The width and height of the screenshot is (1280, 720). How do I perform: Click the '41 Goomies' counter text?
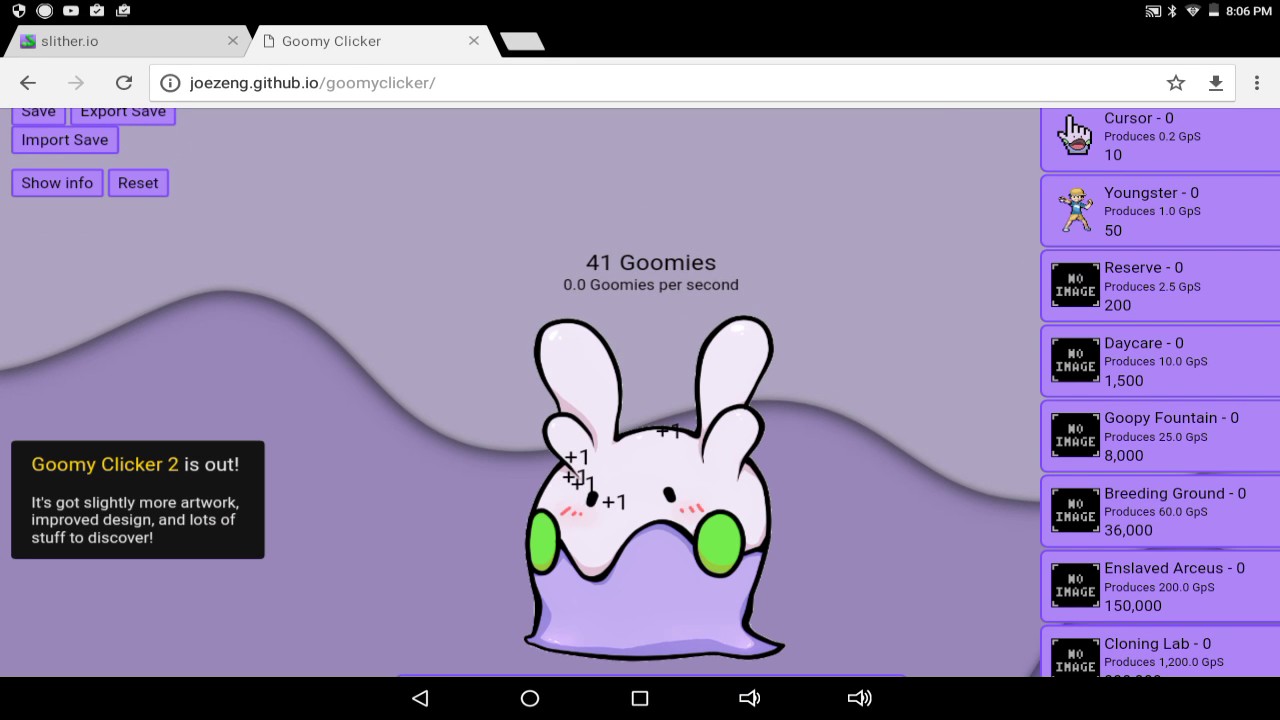651,263
